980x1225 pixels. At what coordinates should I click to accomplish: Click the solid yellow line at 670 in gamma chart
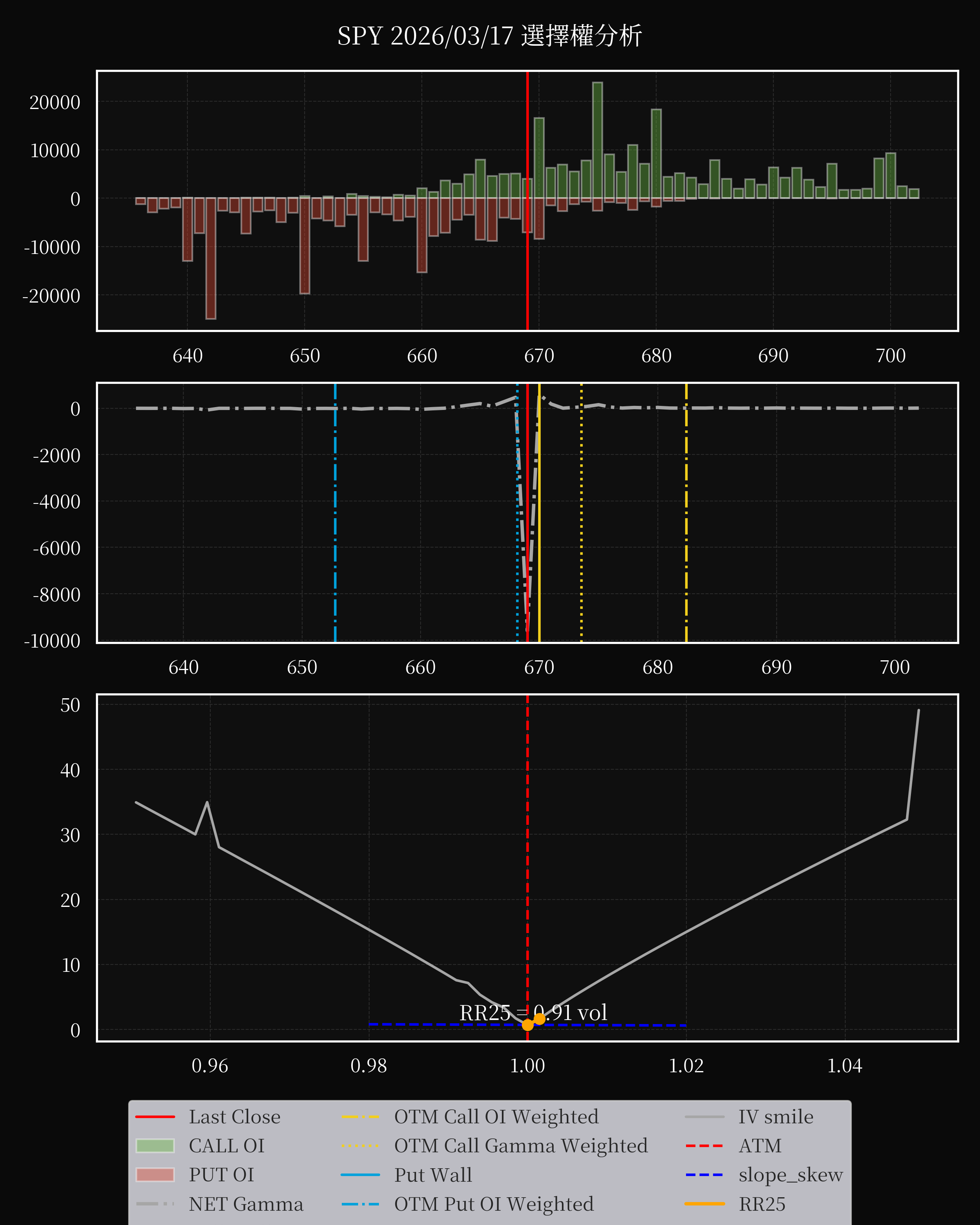539,512
